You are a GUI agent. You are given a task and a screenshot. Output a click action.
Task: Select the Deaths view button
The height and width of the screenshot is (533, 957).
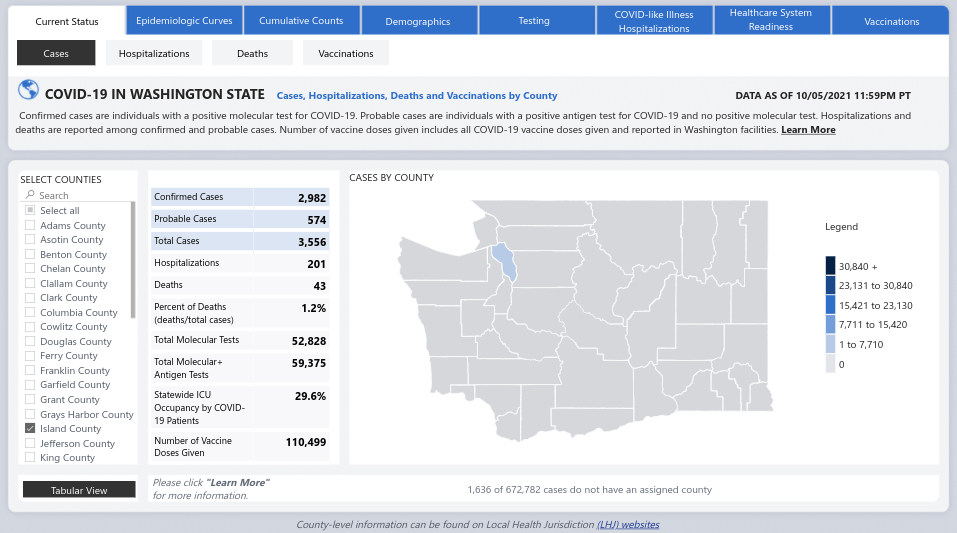tap(252, 53)
